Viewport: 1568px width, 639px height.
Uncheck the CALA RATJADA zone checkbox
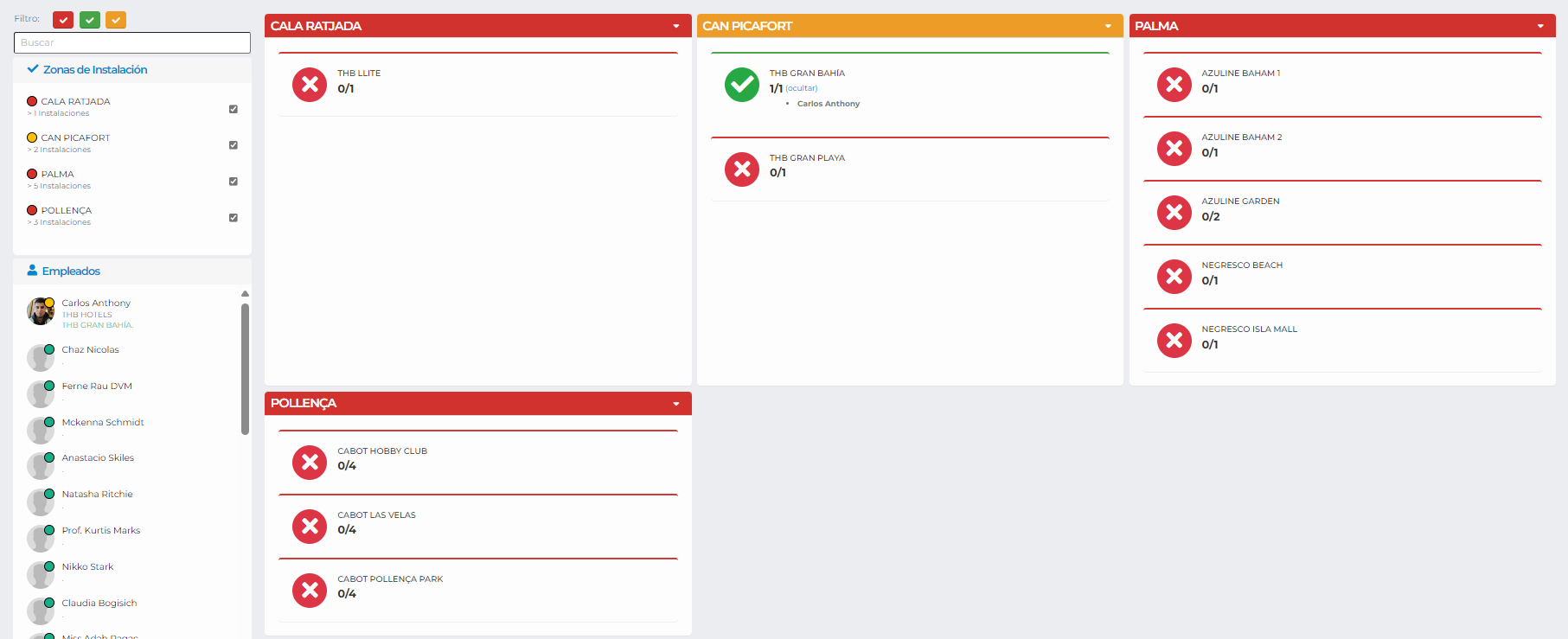click(233, 109)
